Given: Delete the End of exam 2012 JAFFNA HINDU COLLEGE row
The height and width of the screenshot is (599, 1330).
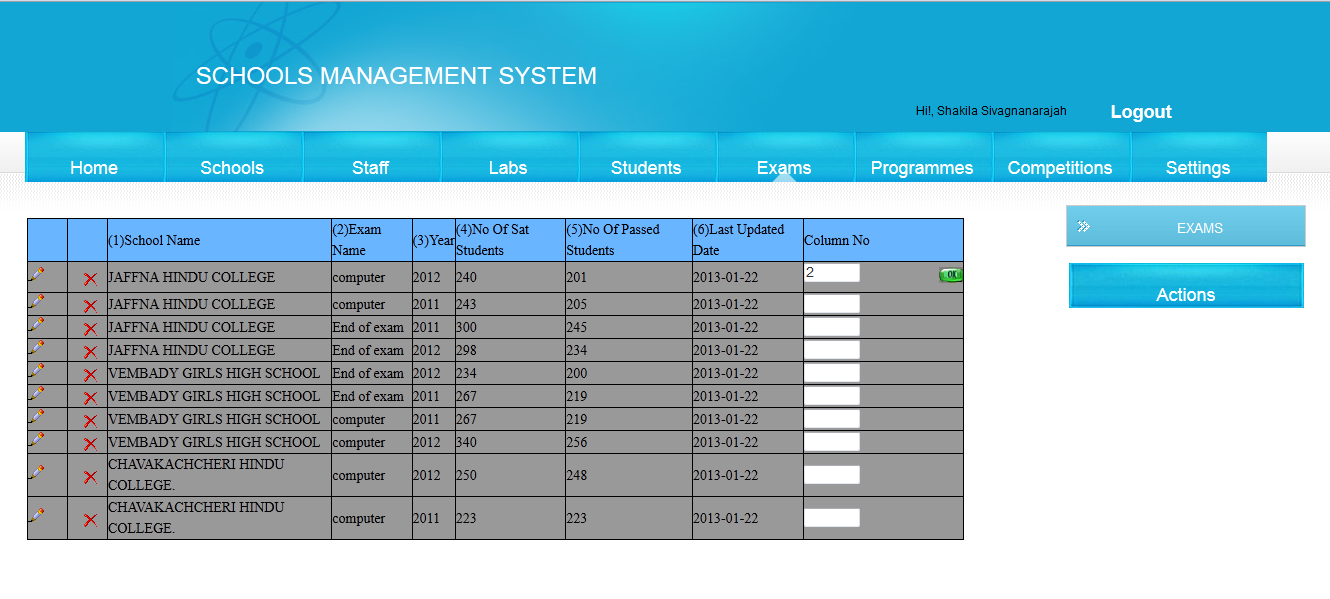Looking at the screenshot, I should click(x=89, y=349).
